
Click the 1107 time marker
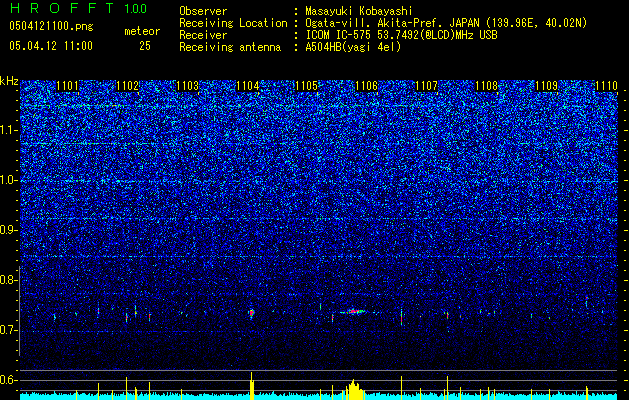pyautogui.click(x=426, y=86)
